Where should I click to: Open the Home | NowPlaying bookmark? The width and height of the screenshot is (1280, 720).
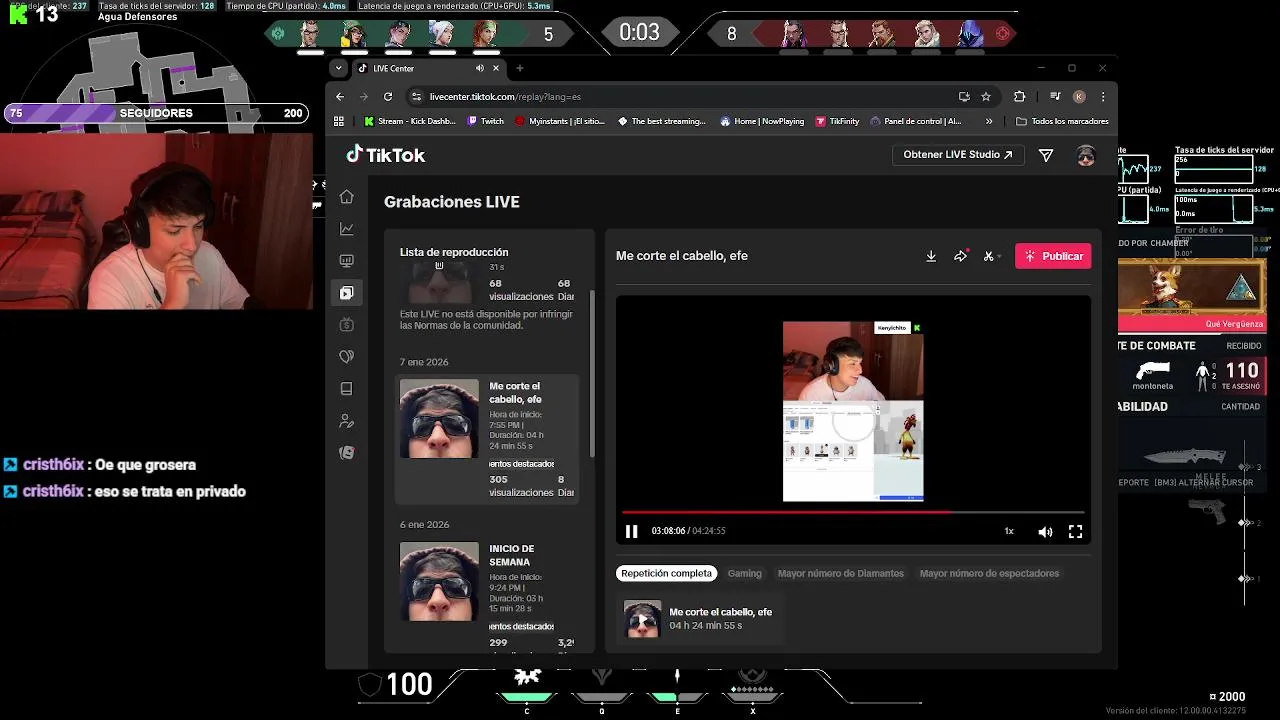click(762, 121)
